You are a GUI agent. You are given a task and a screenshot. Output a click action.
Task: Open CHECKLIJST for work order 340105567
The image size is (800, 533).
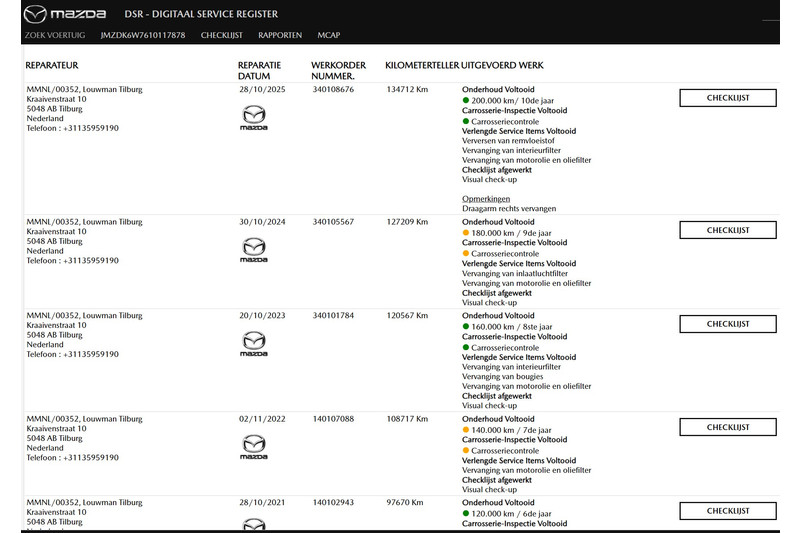pos(728,230)
